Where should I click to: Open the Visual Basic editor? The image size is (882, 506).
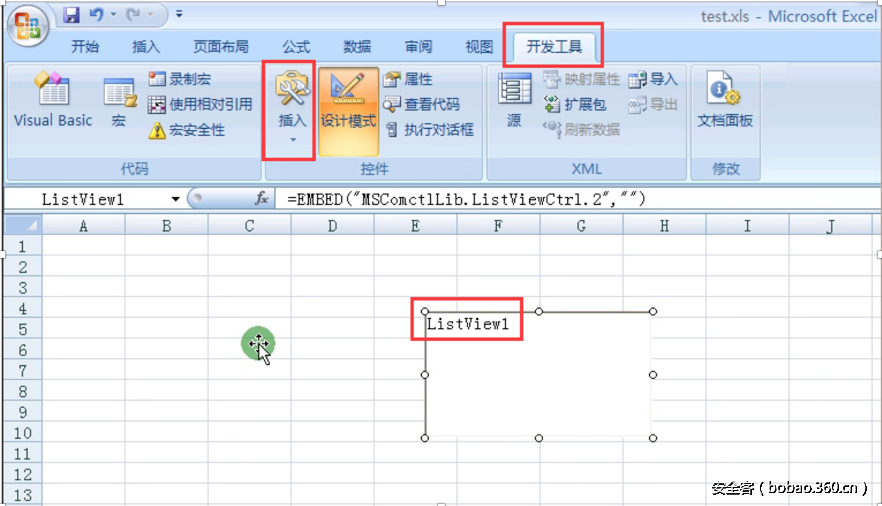pyautogui.click(x=53, y=100)
